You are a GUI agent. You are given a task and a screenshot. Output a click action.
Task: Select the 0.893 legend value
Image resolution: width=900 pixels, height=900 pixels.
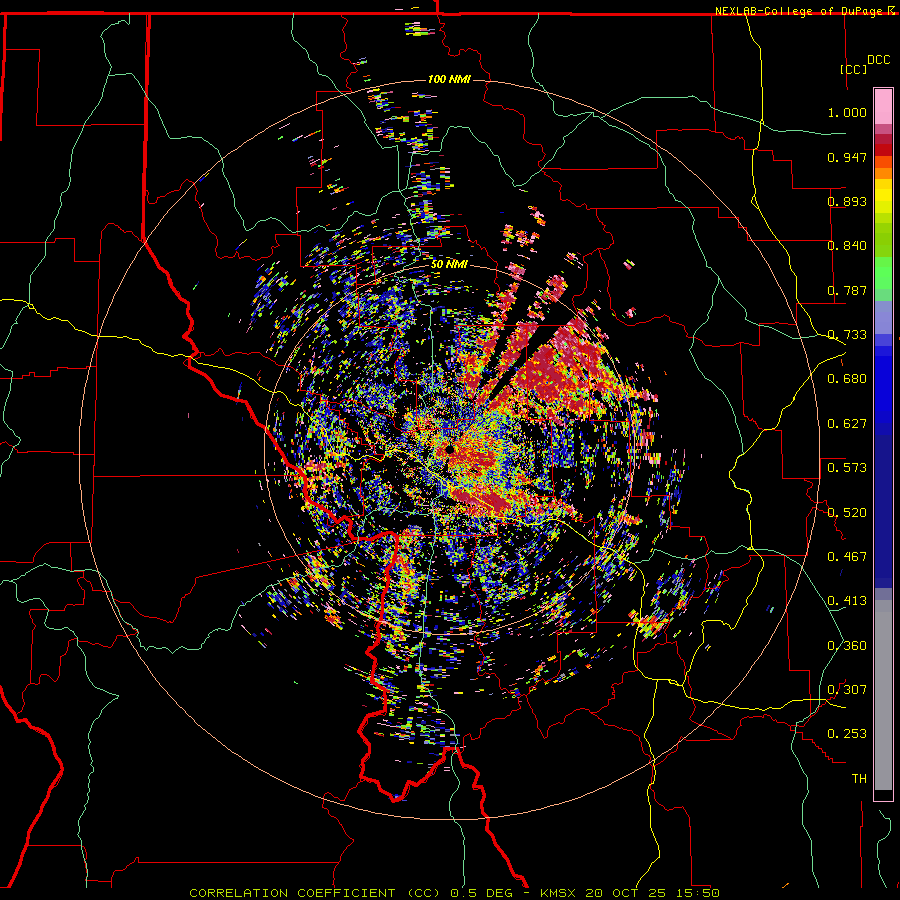pos(847,201)
